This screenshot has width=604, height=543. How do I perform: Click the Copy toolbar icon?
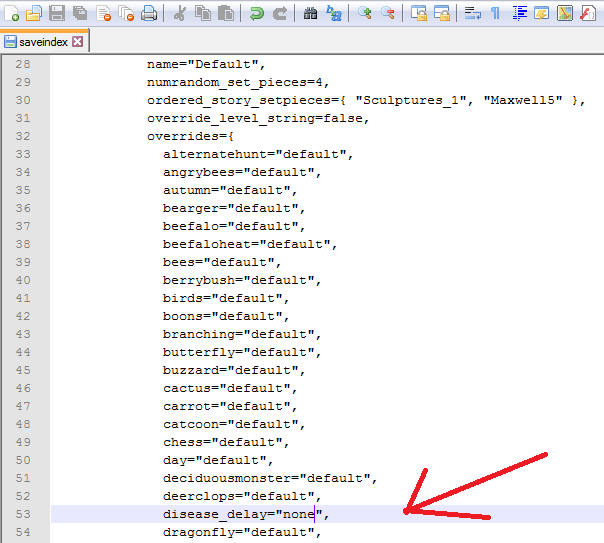coord(203,13)
